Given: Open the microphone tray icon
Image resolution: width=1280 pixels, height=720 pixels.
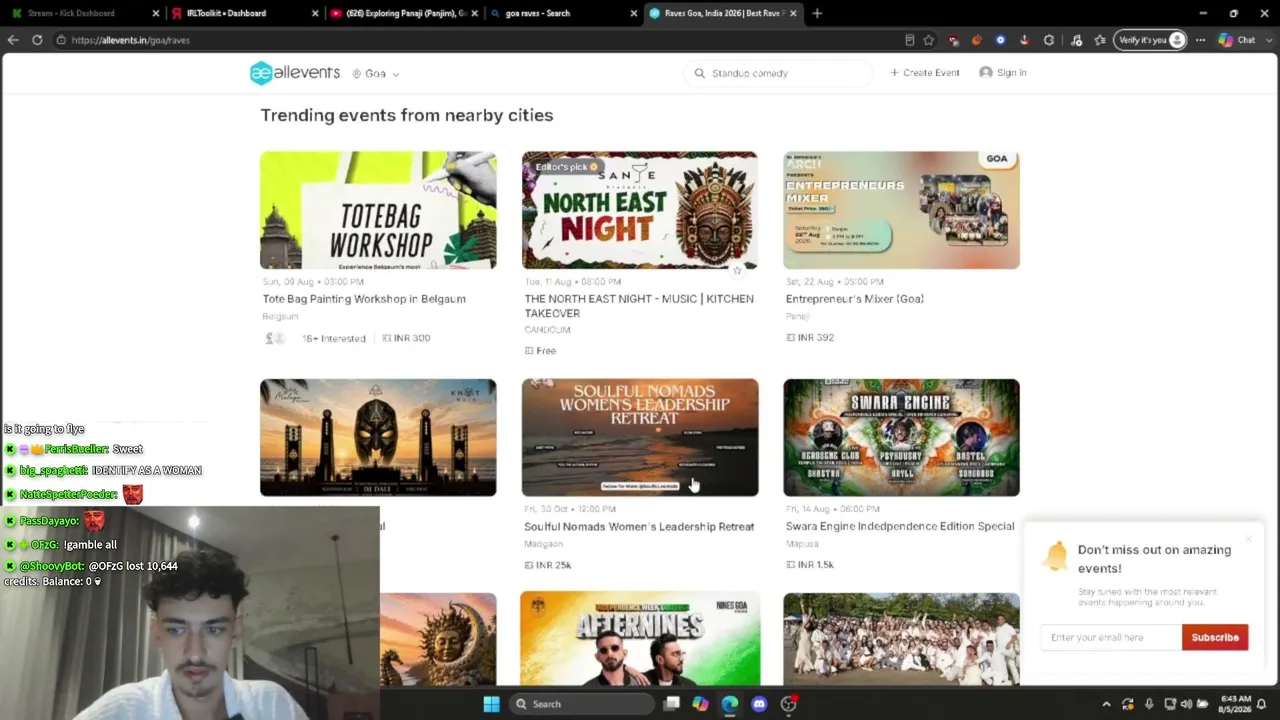Looking at the screenshot, I should pos(1149,704).
